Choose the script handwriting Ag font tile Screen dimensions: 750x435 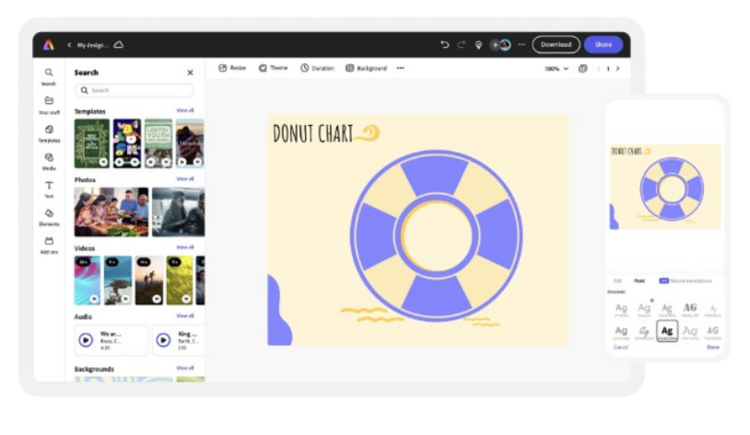[x=644, y=331]
